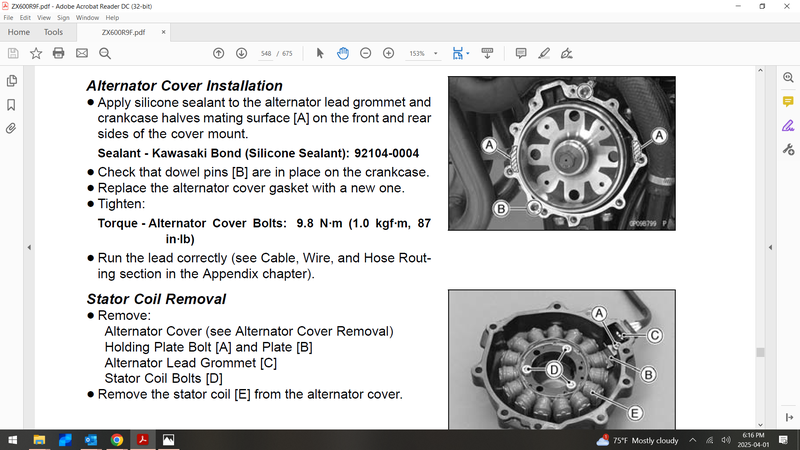Image resolution: width=800 pixels, height=450 pixels.
Task: Zoom out with the minus icon
Action: pos(365,53)
